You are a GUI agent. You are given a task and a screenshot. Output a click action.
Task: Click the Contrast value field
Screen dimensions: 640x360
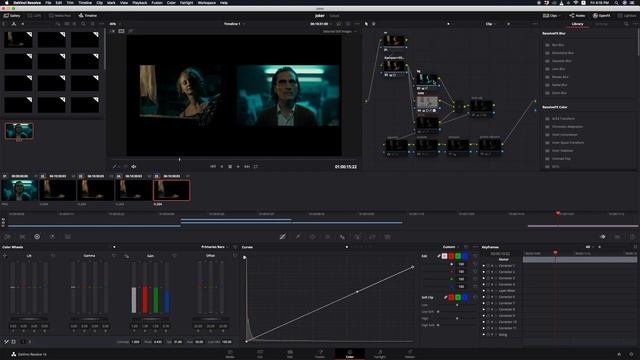136,342
